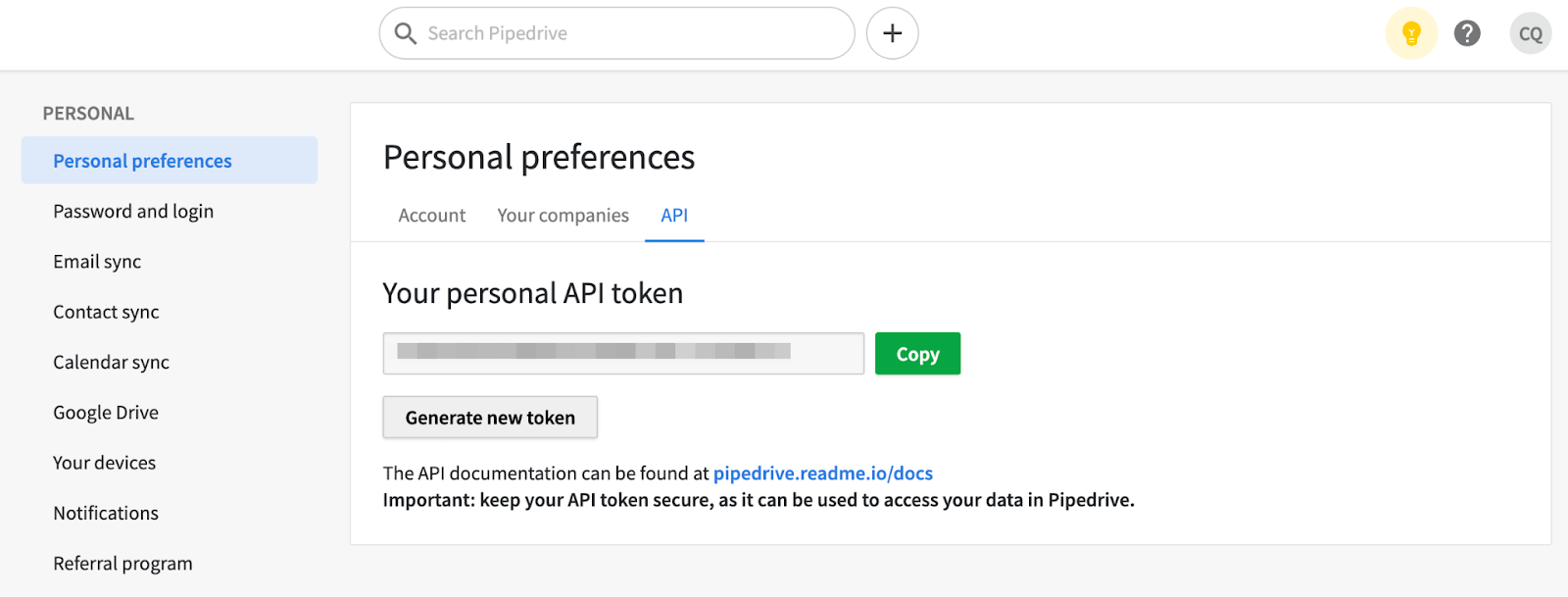The width and height of the screenshot is (1568, 597).
Task: Switch to the Your companies tab
Action: tap(563, 216)
